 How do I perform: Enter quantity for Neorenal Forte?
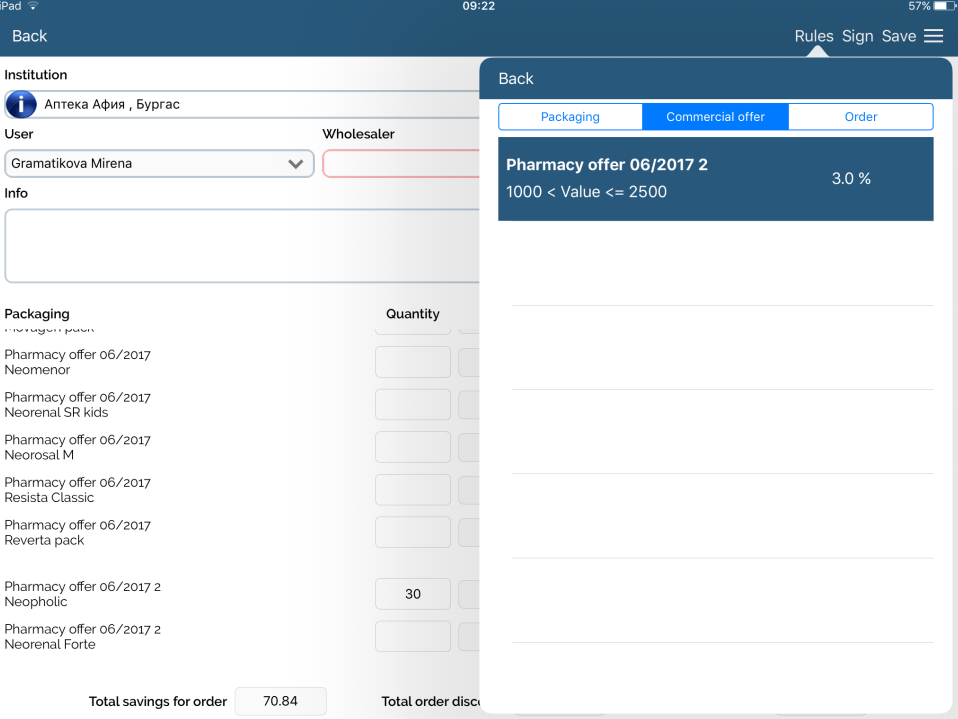pyautogui.click(x=412, y=636)
